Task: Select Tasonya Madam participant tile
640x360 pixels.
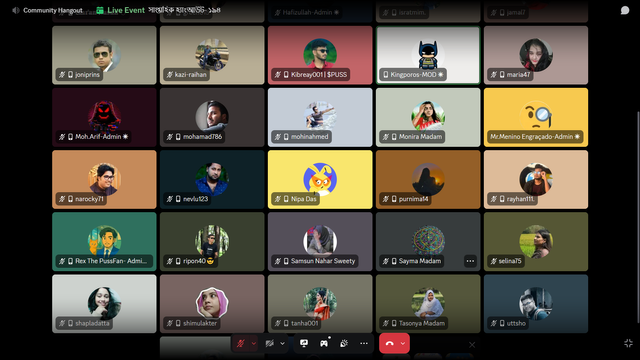Action: coord(428,304)
